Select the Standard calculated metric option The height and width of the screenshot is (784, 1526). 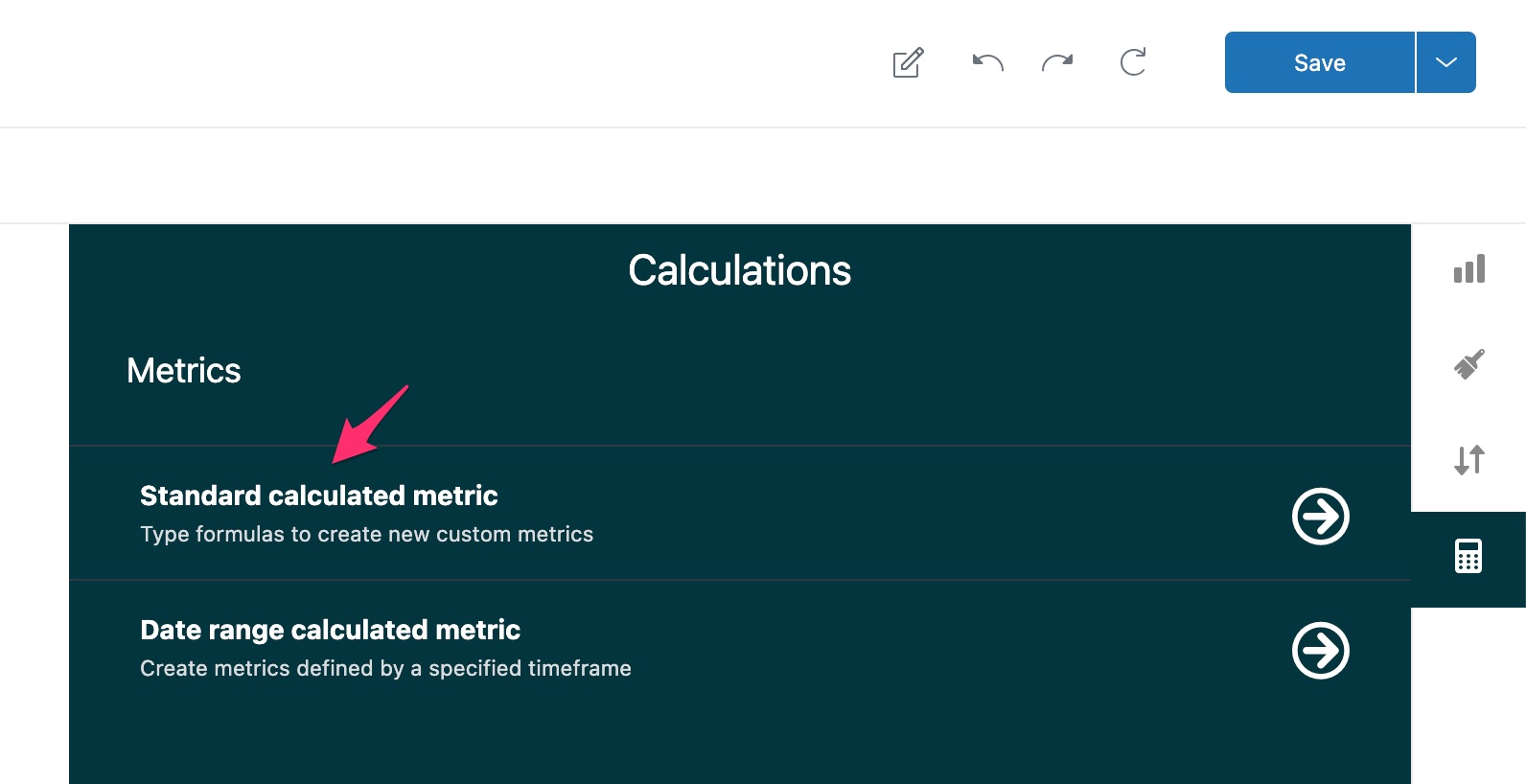319,496
